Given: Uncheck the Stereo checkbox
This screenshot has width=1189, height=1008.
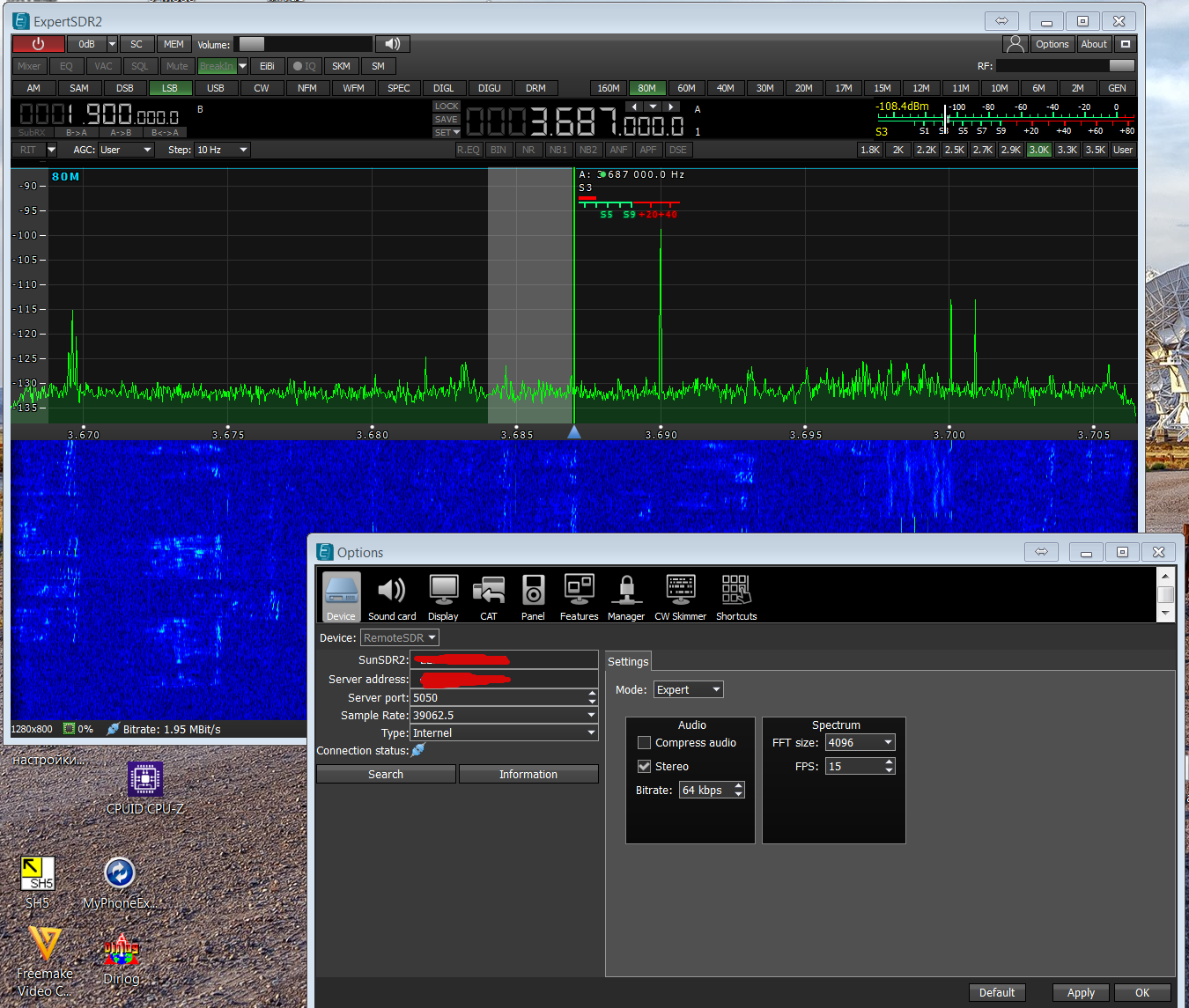Looking at the screenshot, I should [x=645, y=767].
